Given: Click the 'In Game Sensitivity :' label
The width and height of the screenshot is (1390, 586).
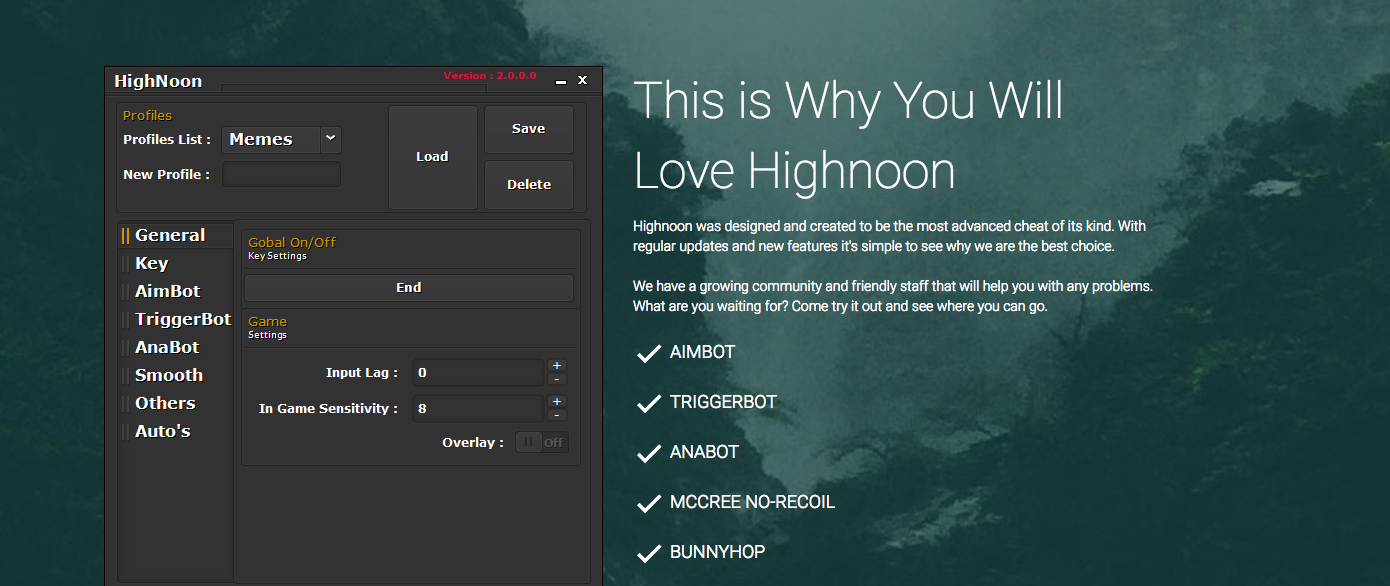Looking at the screenshot, I should tap(329, 409).
